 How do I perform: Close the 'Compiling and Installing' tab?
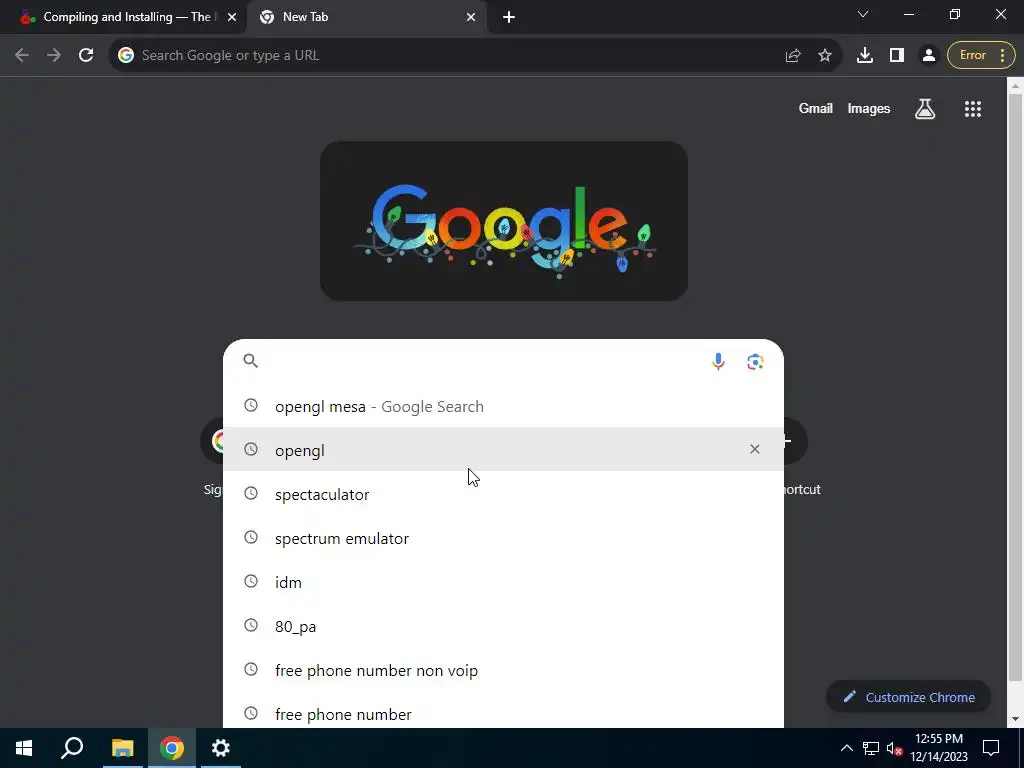232,18
